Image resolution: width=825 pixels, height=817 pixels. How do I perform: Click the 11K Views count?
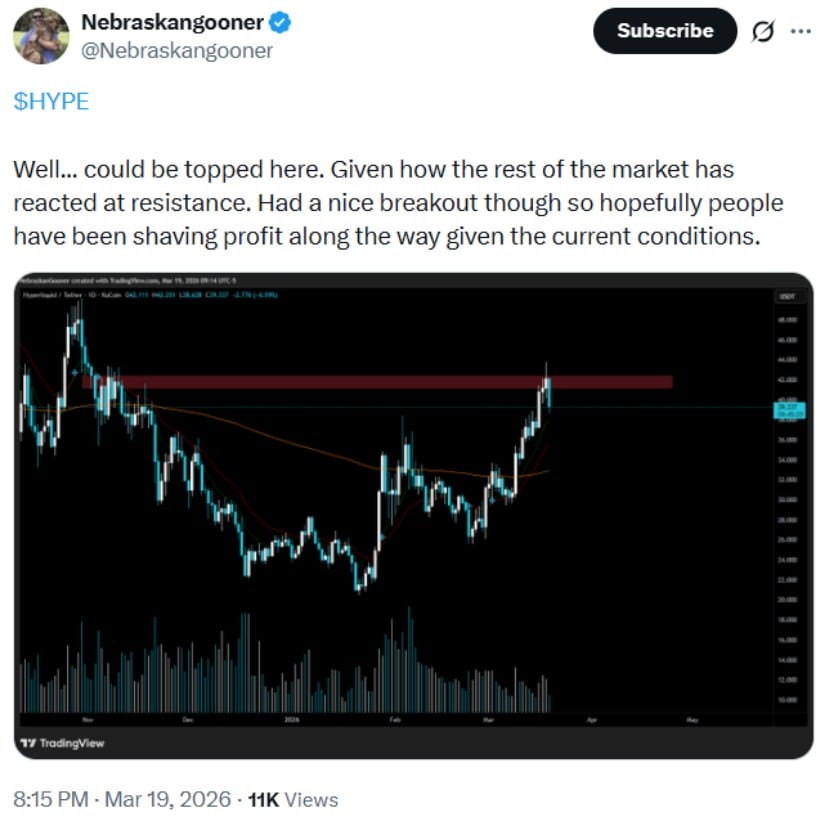293,799
